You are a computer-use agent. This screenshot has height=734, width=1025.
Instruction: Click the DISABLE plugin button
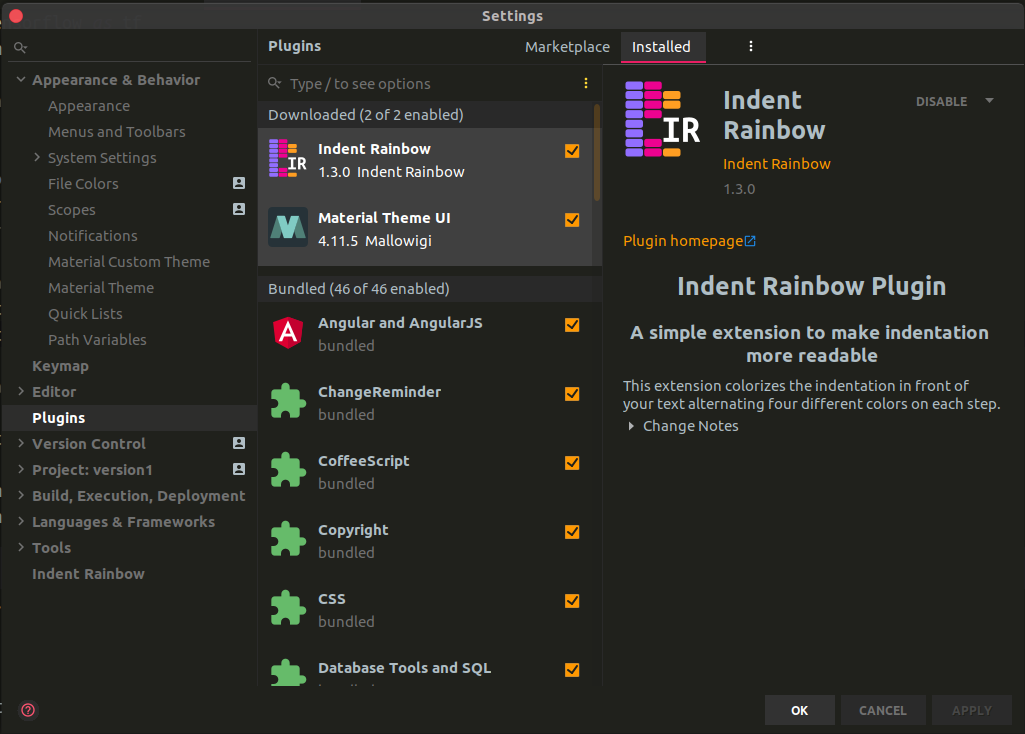point(941,101)
